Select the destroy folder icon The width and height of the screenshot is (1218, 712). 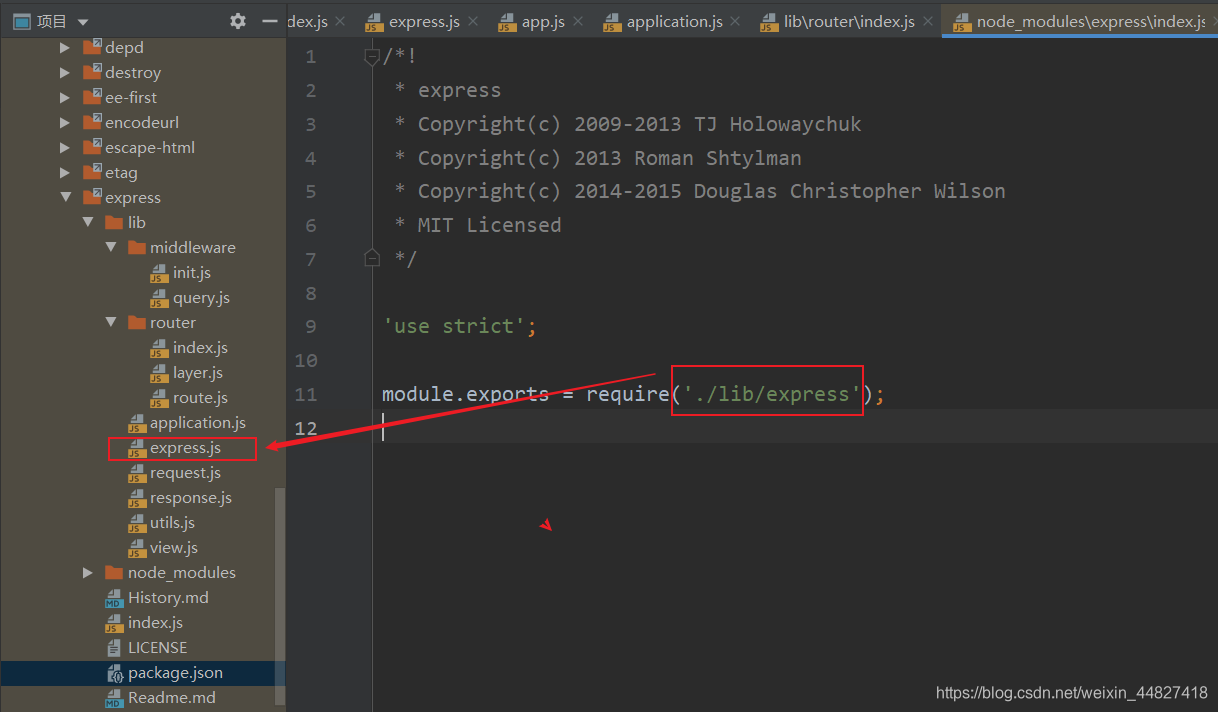[92, 71]
